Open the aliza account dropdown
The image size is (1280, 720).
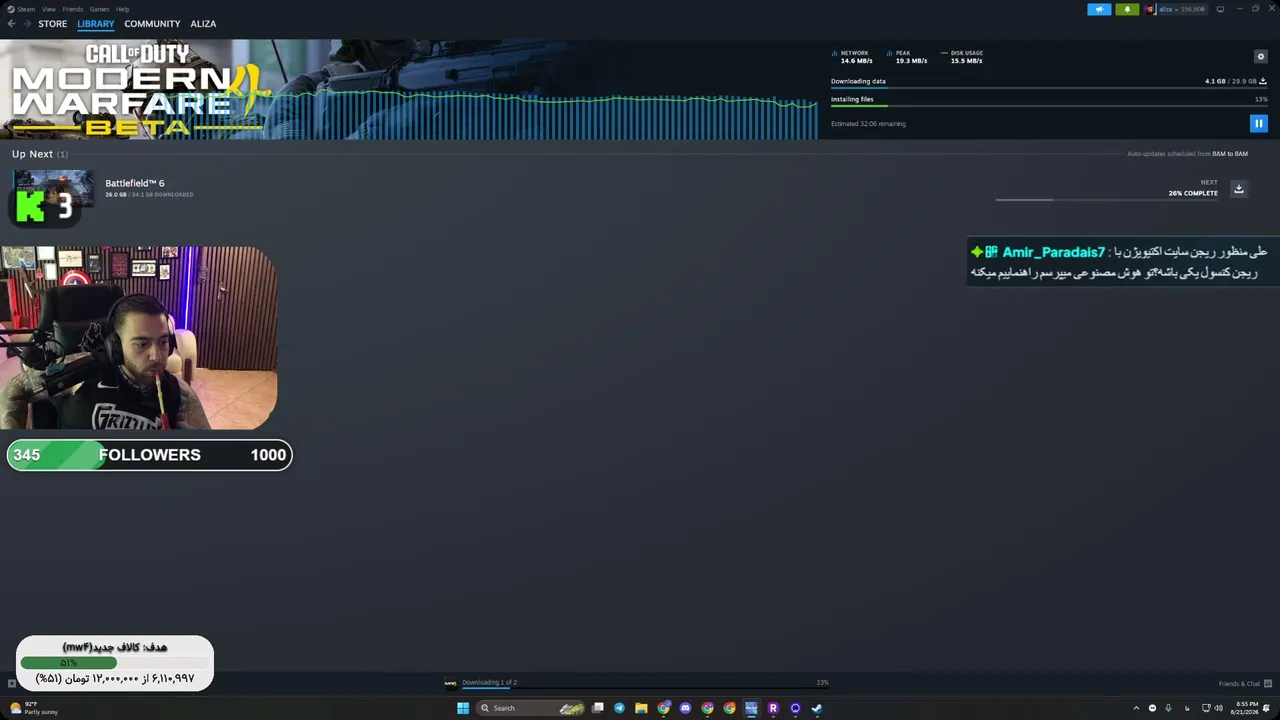[1182, 9]
